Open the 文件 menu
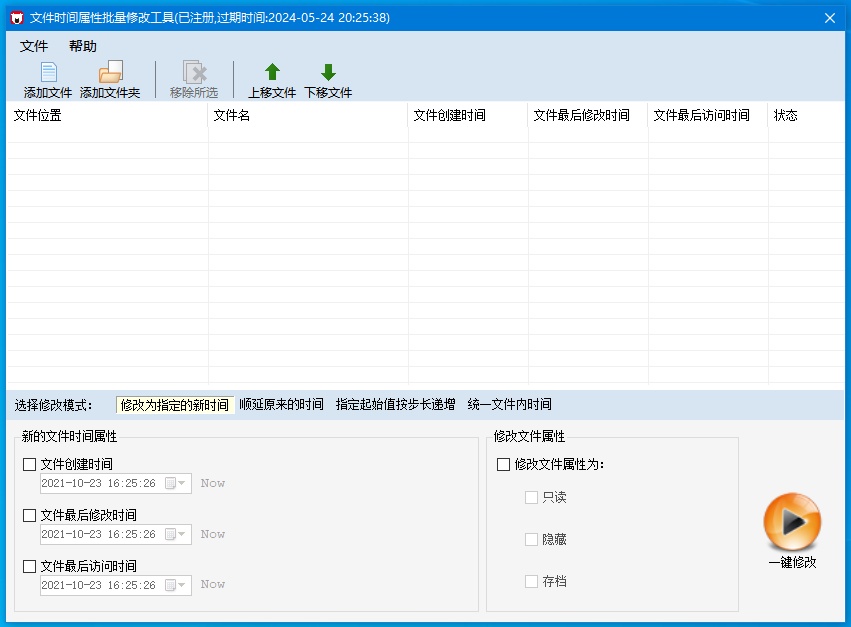The width and height of the screenshot is (851, 627). [34, 46]
